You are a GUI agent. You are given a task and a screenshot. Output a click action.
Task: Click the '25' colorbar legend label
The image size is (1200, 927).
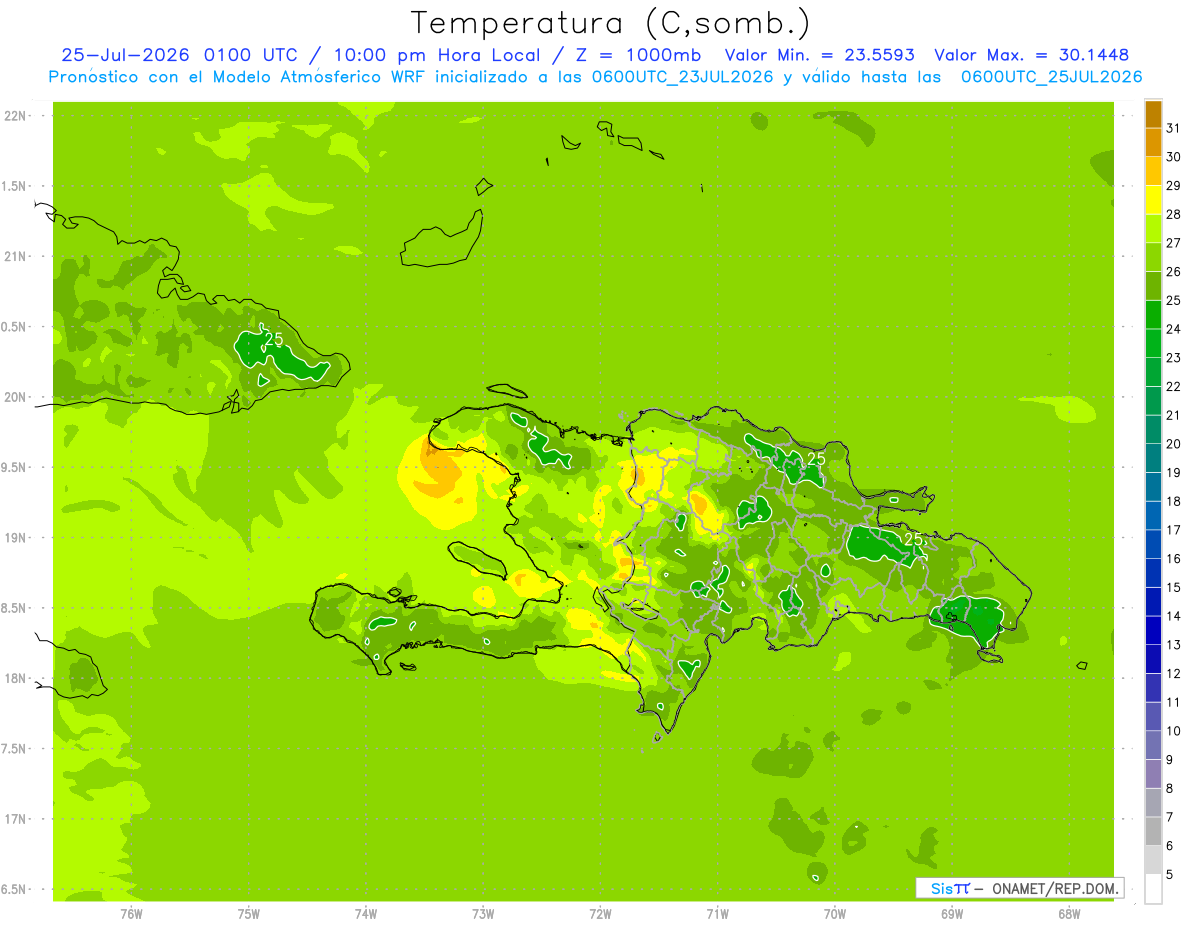(x=1174, y=300)
